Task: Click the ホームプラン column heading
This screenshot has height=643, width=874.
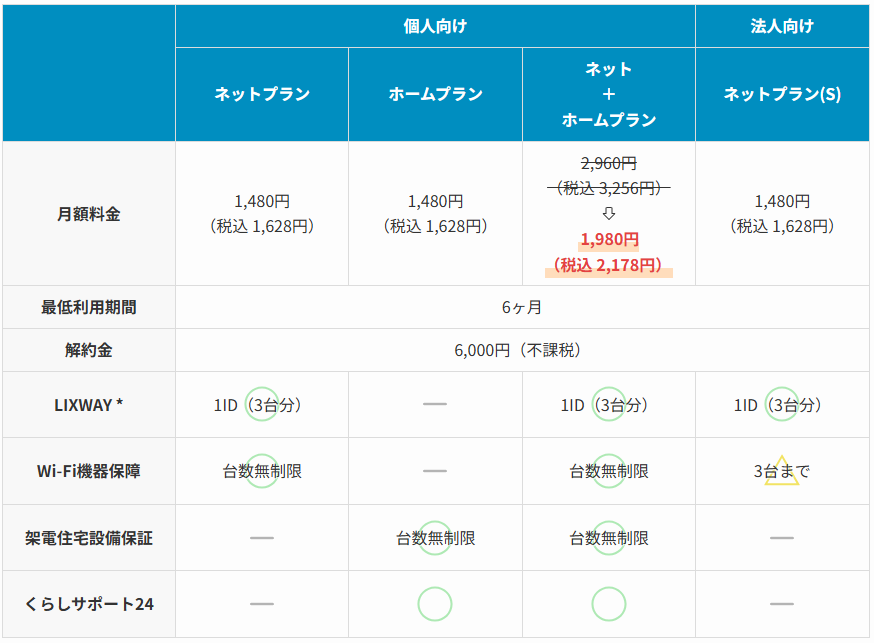Action: pyautogui.click(x=435, y=95)
